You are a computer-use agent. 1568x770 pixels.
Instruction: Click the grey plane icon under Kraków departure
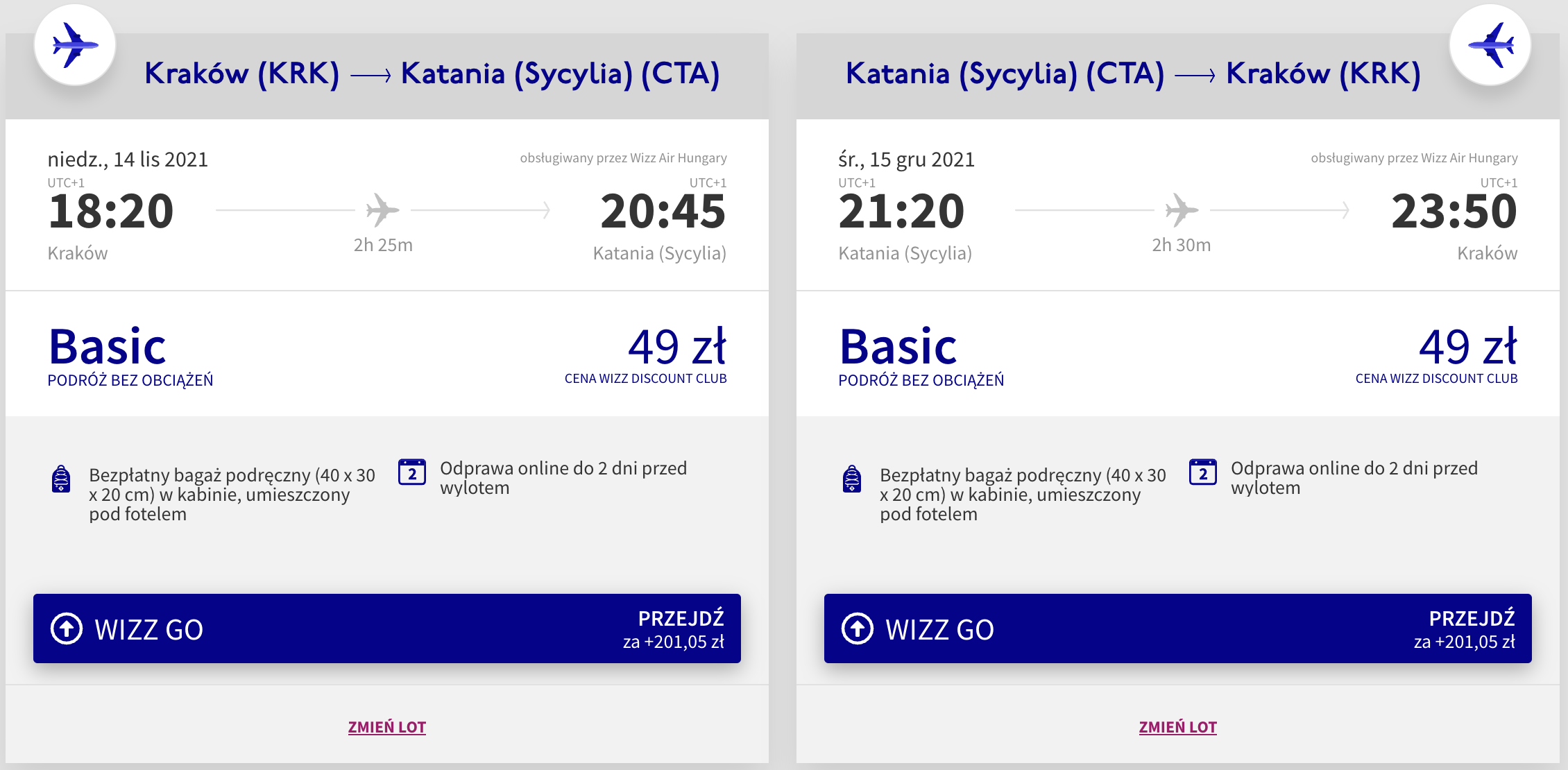382,209
